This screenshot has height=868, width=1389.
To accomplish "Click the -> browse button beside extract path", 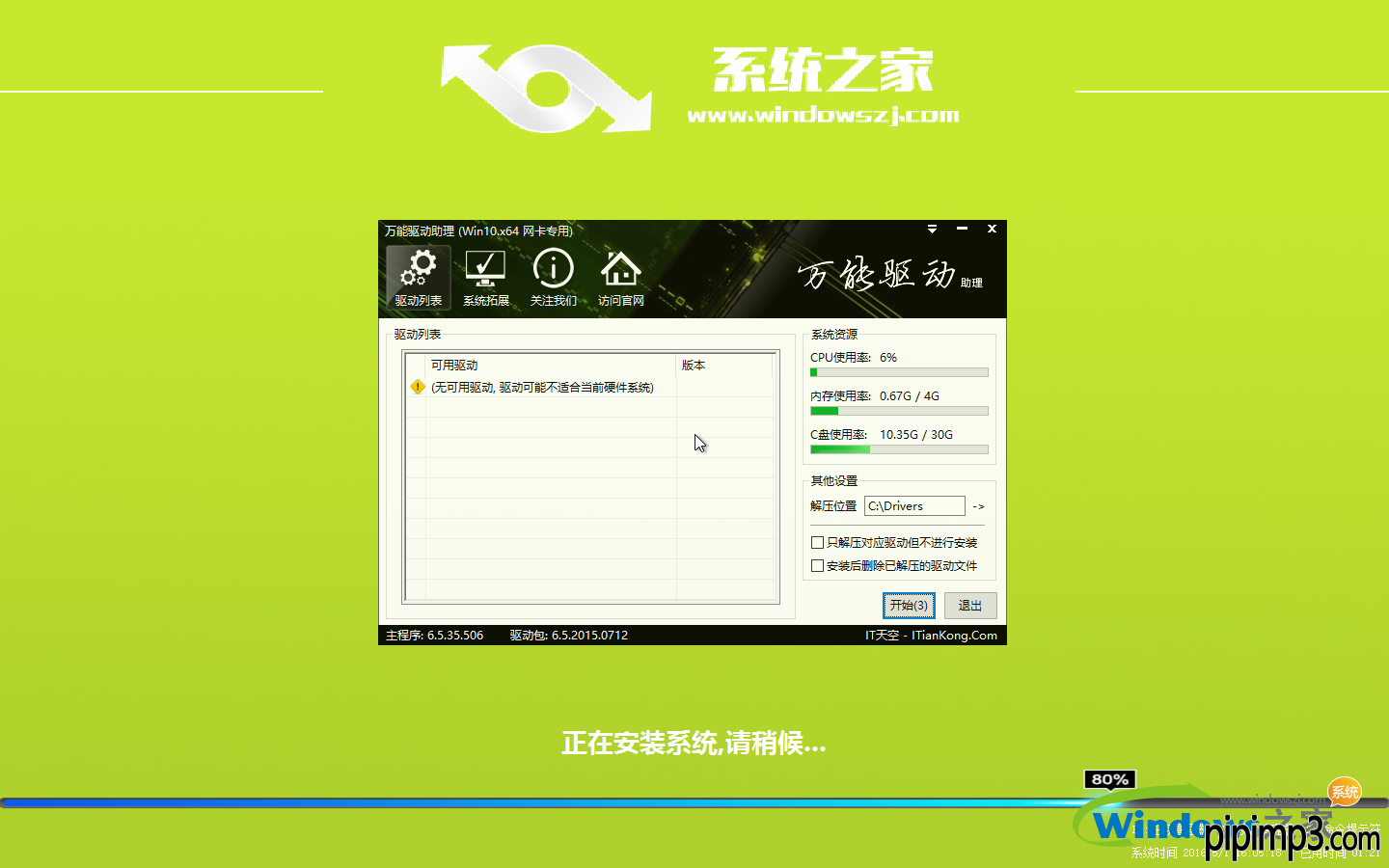I will (978, 506).
